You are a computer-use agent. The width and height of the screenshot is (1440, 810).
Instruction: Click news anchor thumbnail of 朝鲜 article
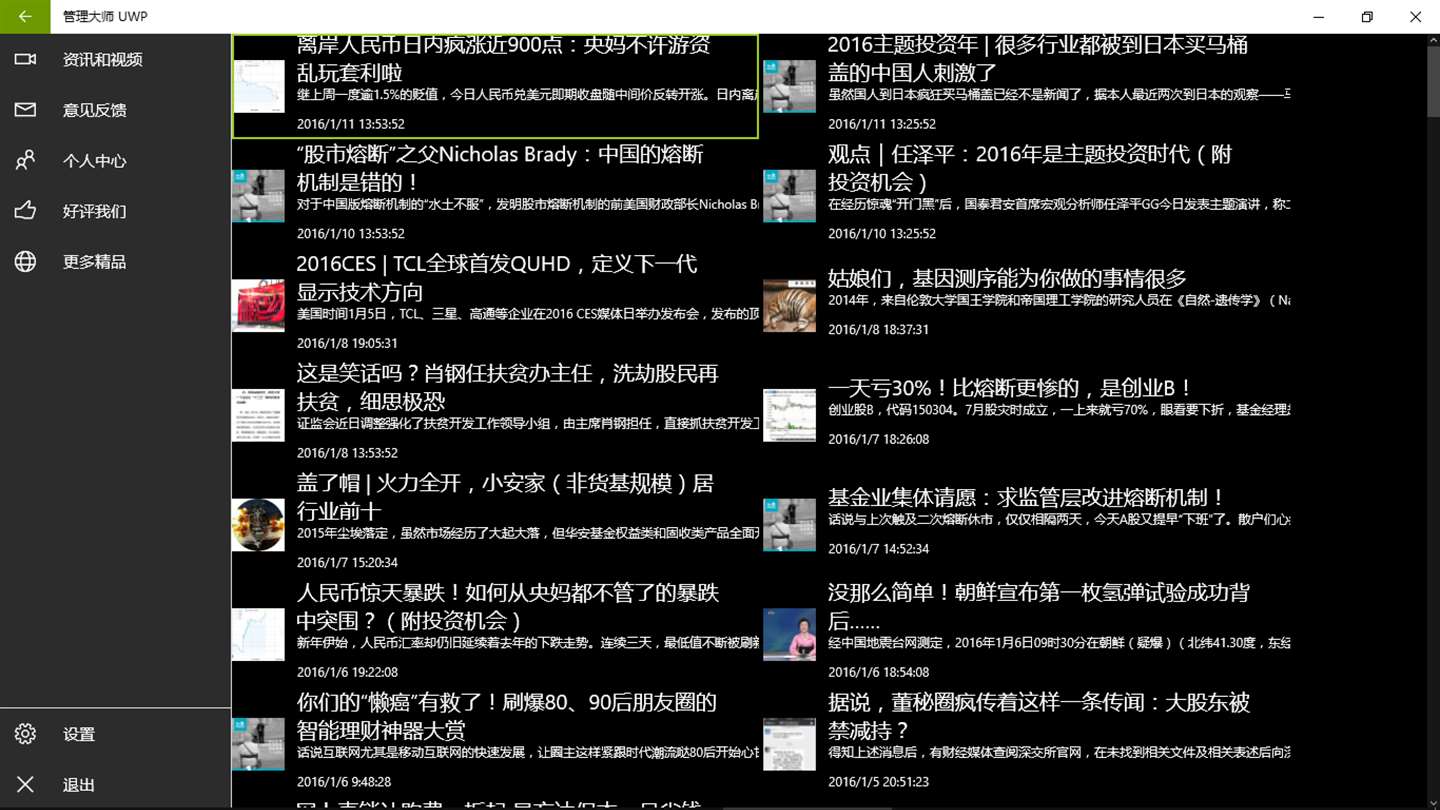point(789,634)
